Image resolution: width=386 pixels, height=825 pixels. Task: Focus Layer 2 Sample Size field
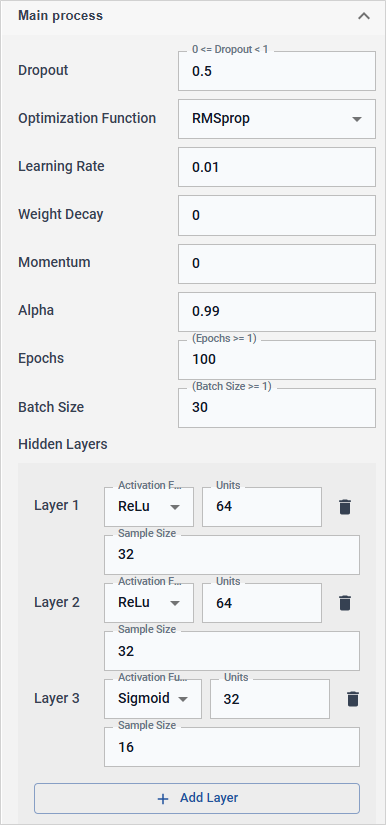[232, 651]
